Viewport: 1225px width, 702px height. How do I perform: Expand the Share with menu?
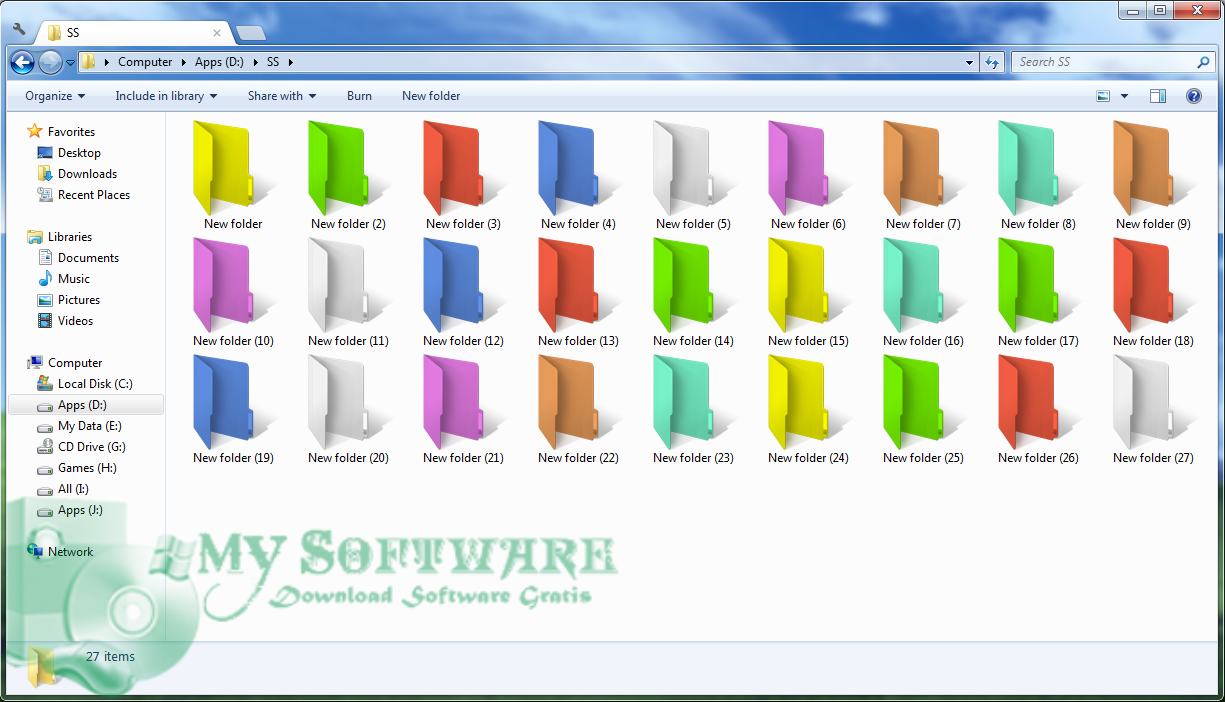pyautogui.click(x=281, y=95)
